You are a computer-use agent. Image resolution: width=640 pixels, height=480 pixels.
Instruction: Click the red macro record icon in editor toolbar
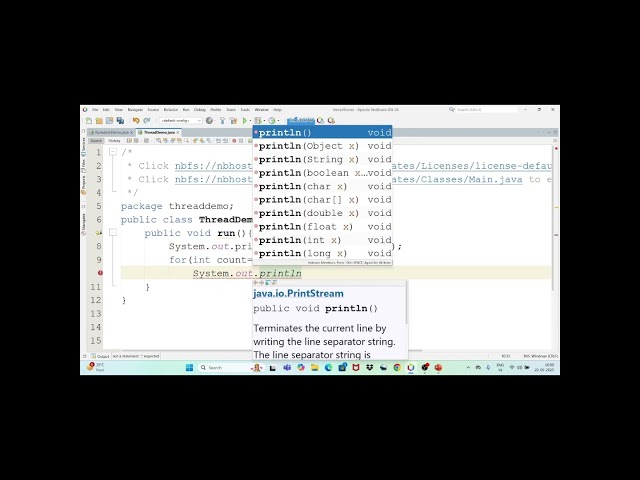(234, 141)
